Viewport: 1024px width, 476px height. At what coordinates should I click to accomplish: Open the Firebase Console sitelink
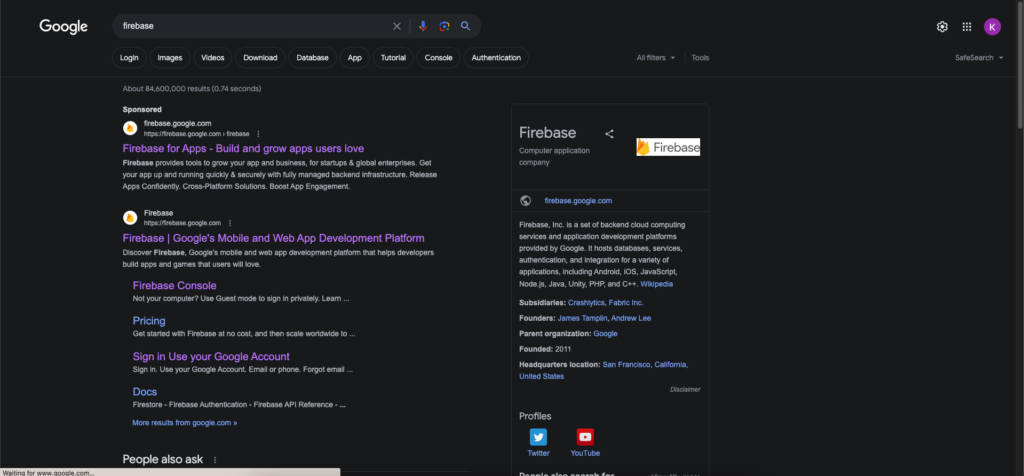coord(174,285)
